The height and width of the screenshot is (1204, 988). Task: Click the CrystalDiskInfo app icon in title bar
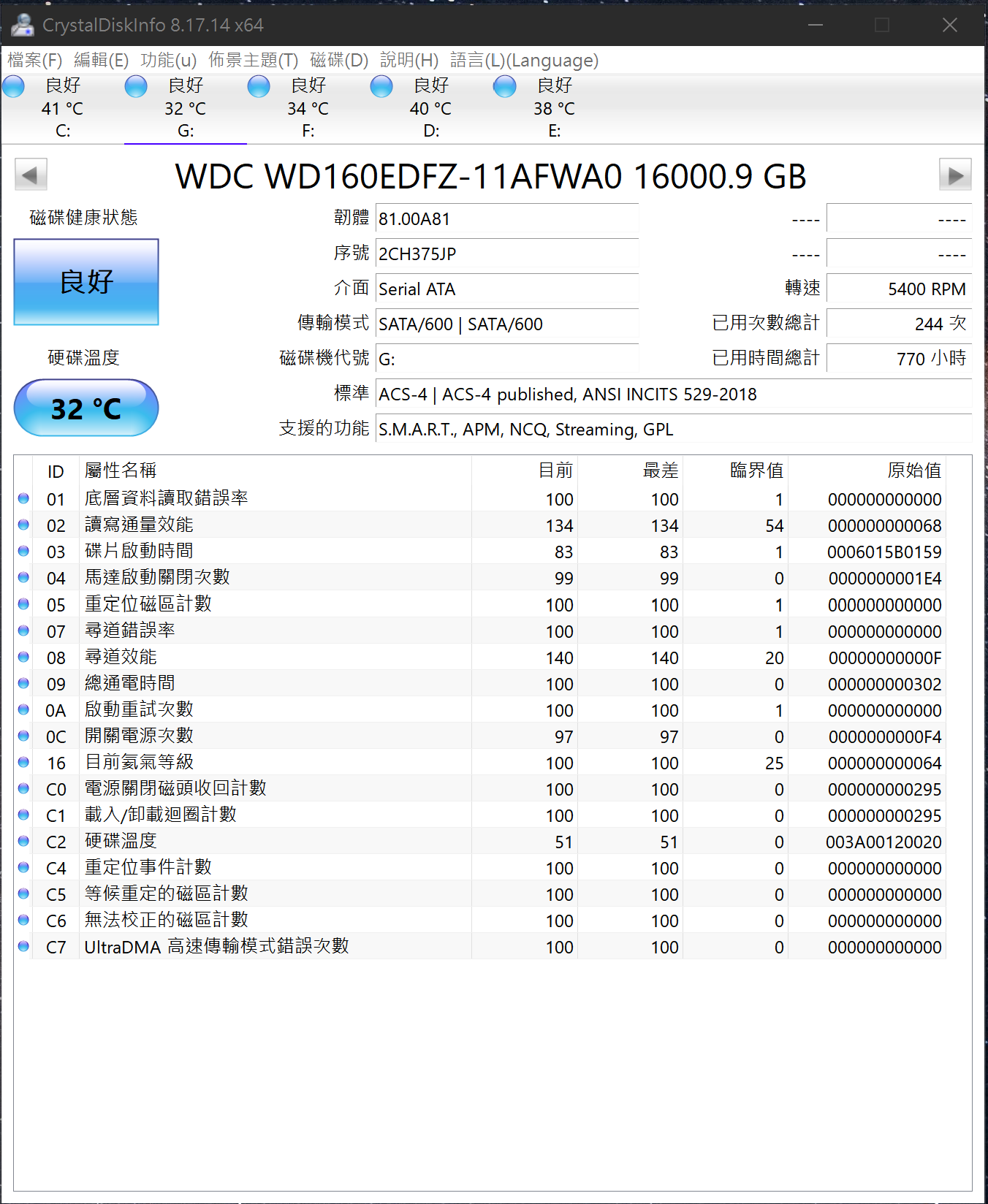coord(23,25)
